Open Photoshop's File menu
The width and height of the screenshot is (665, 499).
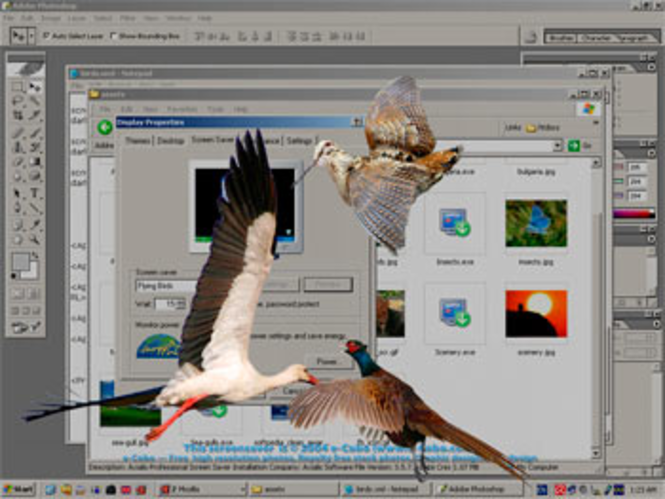pyautogui.click(x=8, y=18)
